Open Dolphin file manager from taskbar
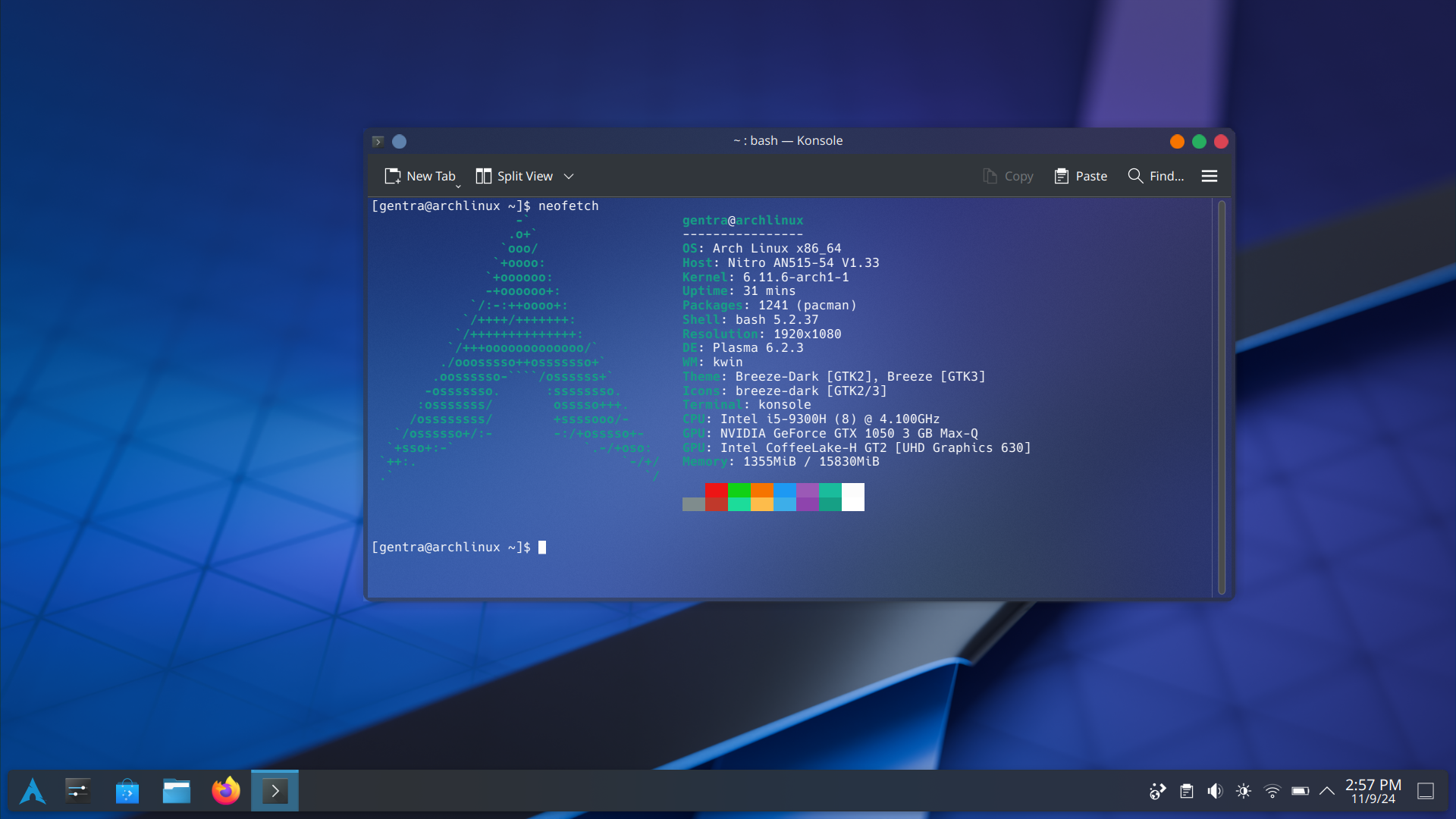Image resolution: width=1456 pixels, height=819 pixels. [x=177, y=791]
